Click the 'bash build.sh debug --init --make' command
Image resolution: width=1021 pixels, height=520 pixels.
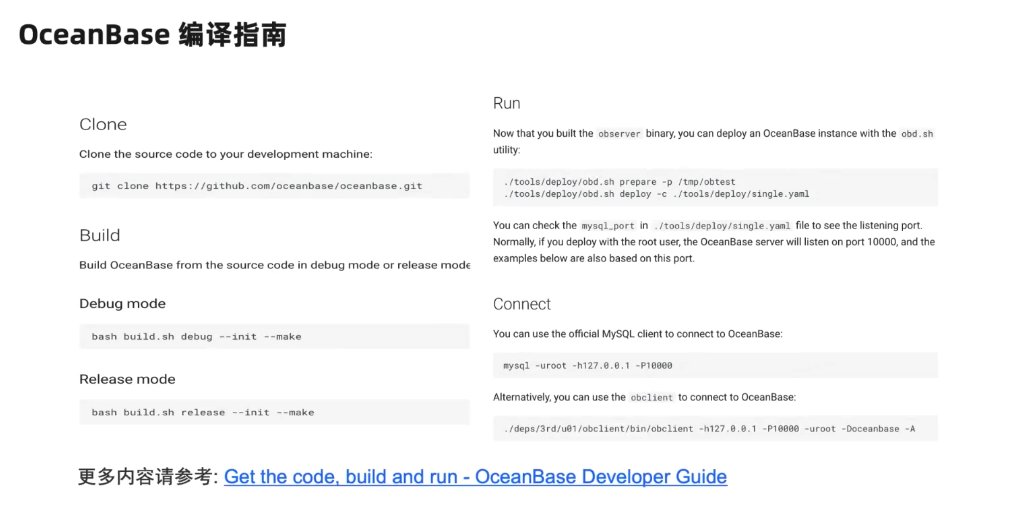pyautogui.click(x=196, y=336)
